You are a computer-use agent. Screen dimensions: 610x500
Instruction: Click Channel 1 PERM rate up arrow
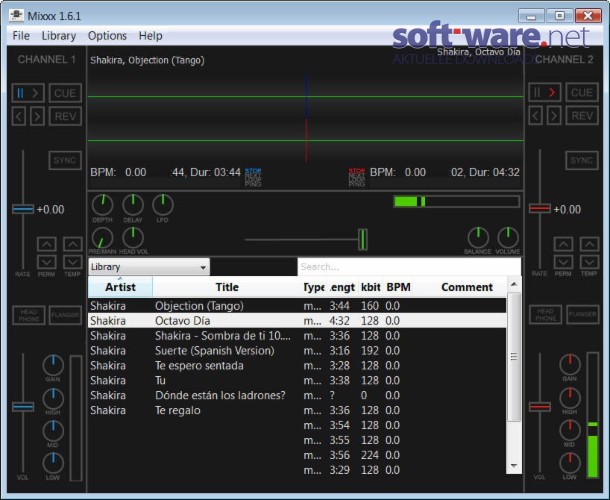pyautogui.click(x=47, y=244)
